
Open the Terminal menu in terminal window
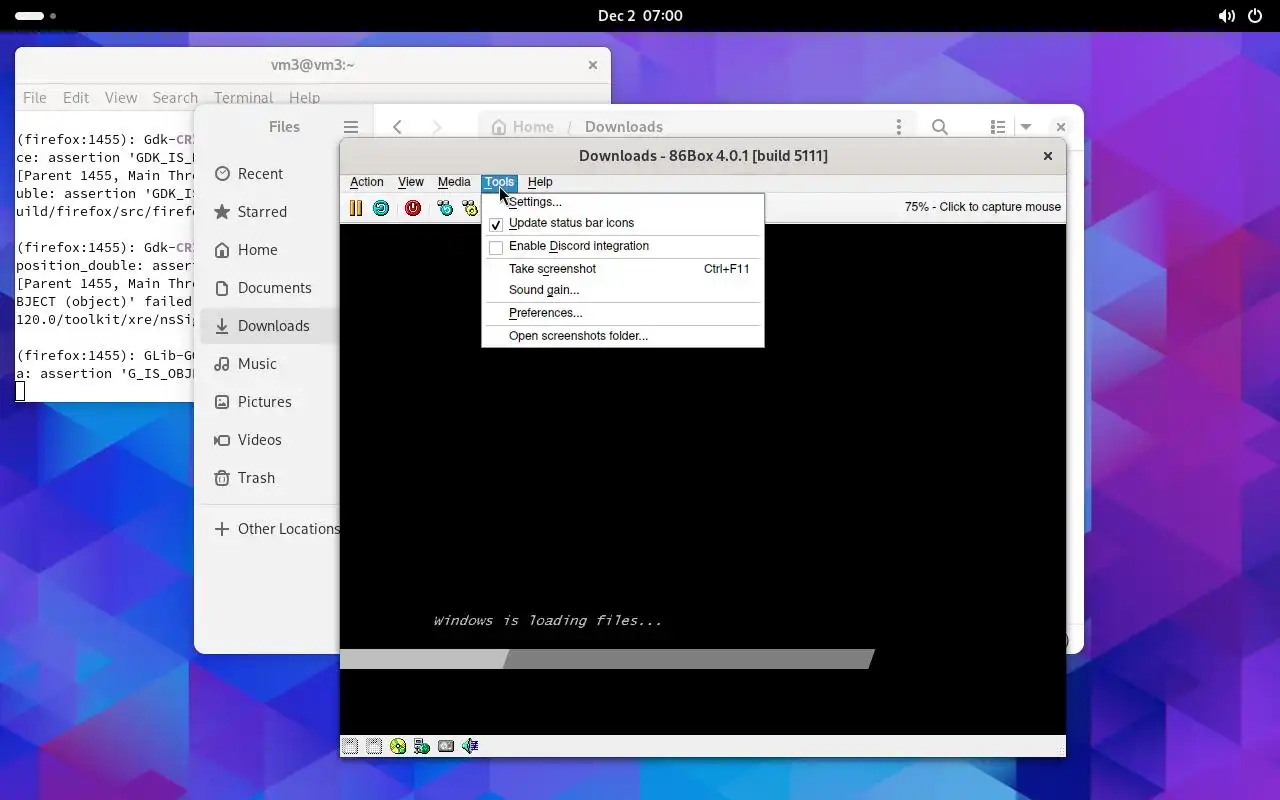point(243,98)
